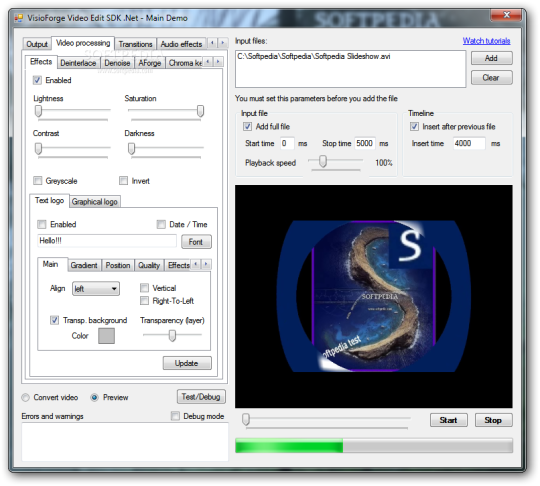Toggle Transp. background checkbox
540x486 pixels.
click(54, 320)
